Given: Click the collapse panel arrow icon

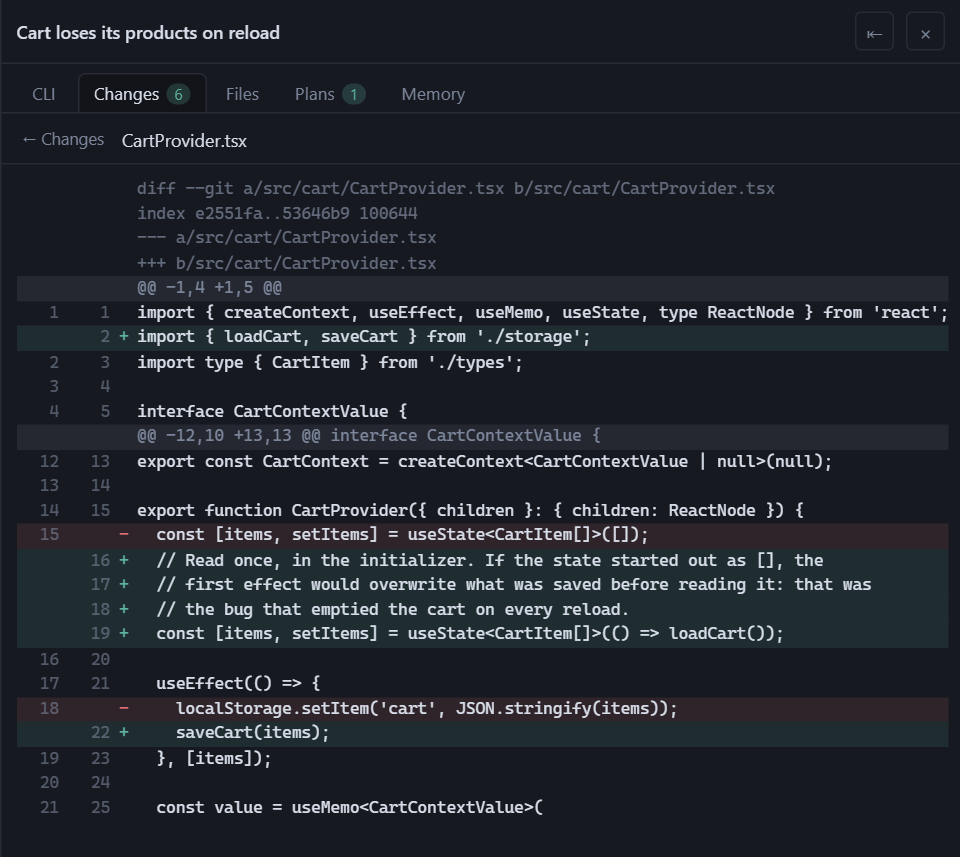Looking at the screenshot, I should pos(874,32).
